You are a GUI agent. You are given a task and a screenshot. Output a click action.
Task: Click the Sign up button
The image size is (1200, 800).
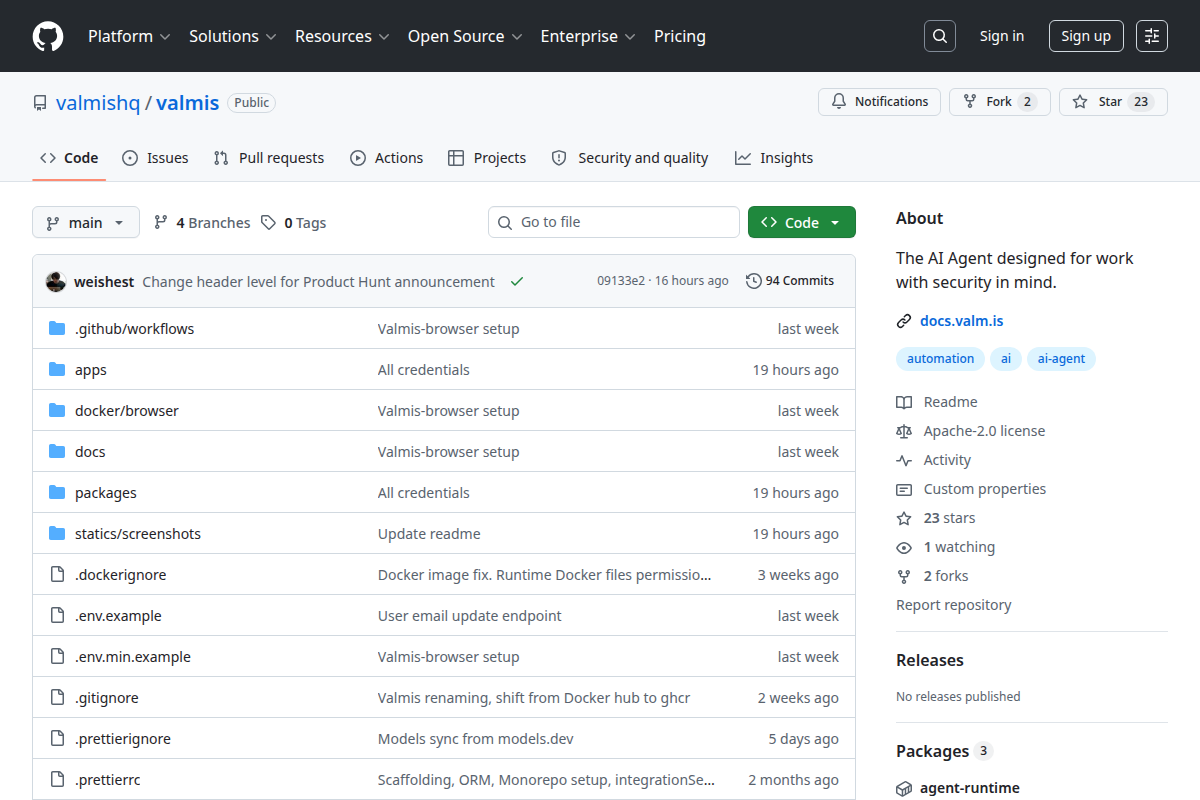tap(1086, 36)
